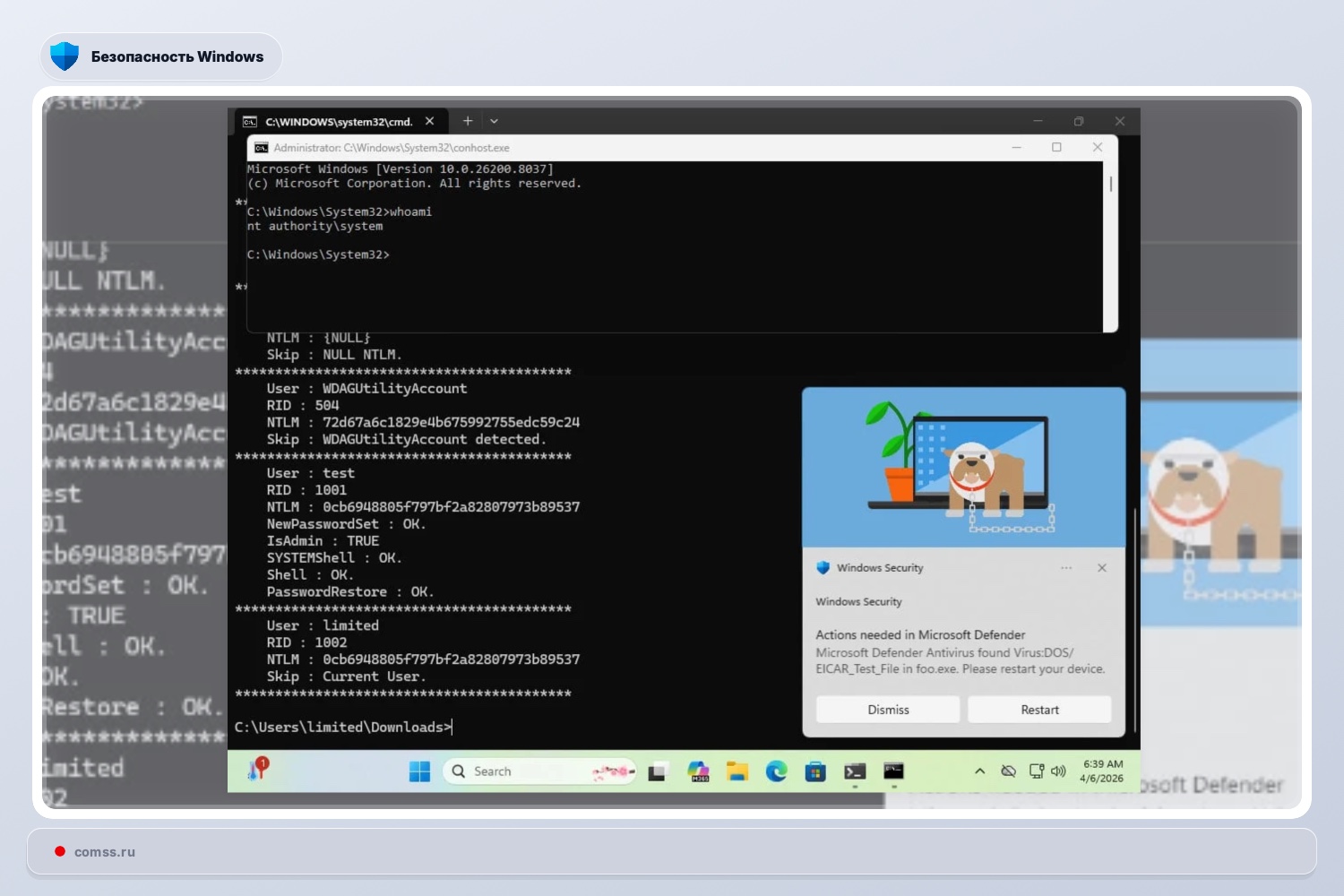
Task: Open the terminal tab dropdown chevron
Action: (494, 120)
